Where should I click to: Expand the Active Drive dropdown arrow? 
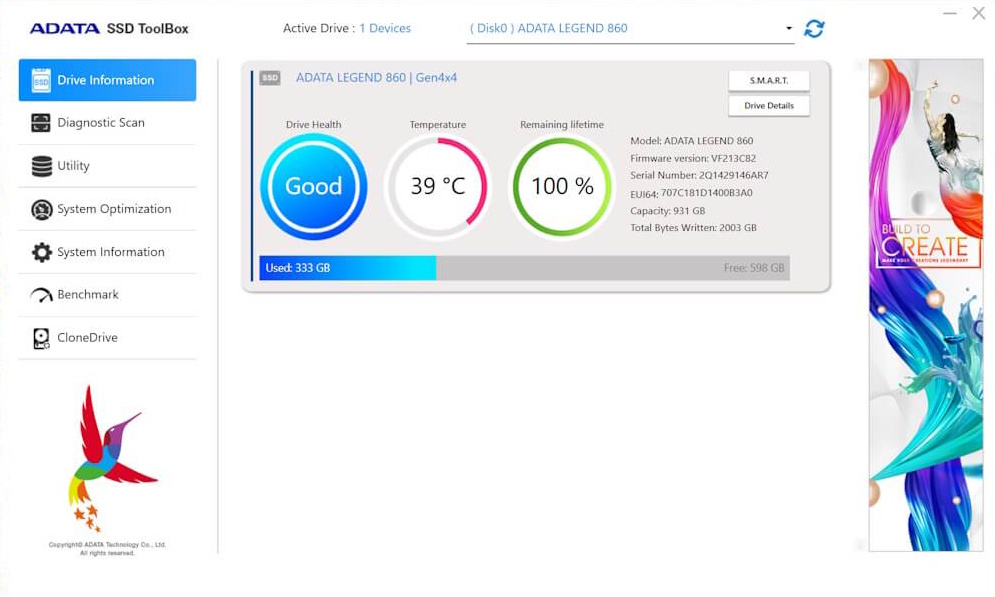789,28
